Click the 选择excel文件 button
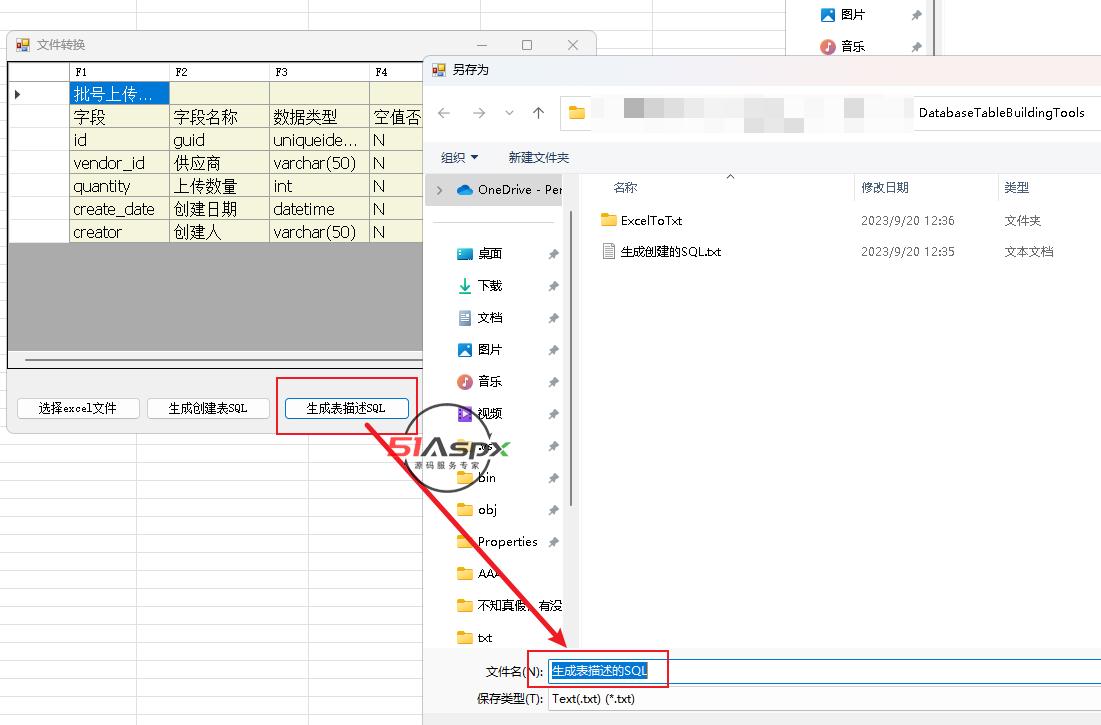1101x725 pixels. click(78, 408)
